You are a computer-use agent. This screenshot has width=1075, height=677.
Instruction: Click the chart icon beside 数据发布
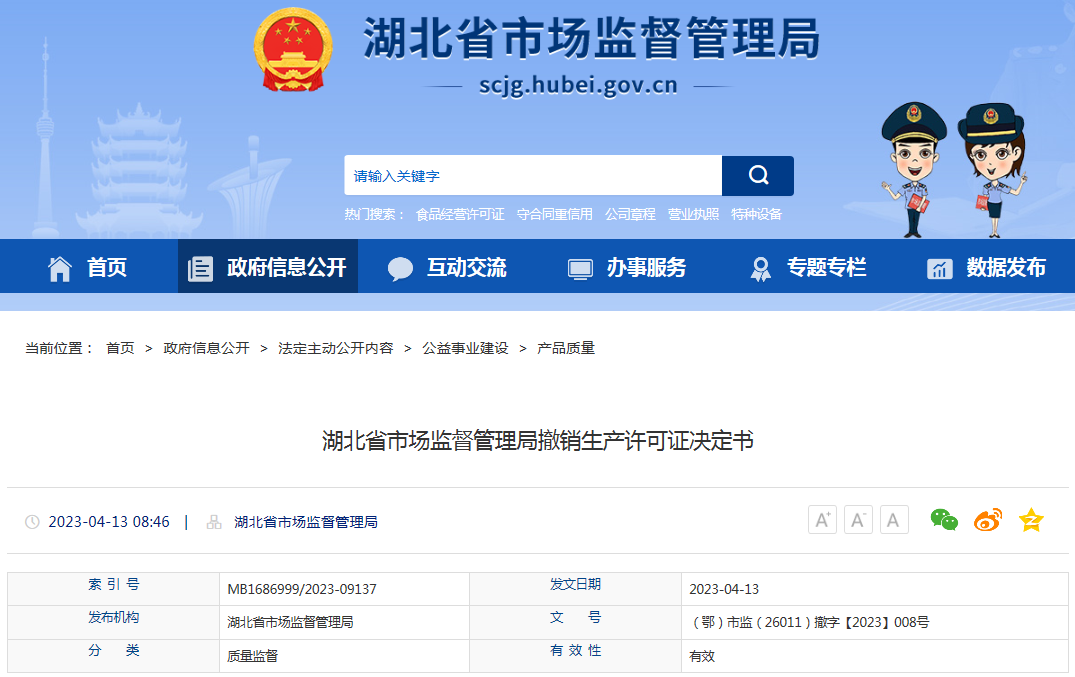click(x=939, y=269)
